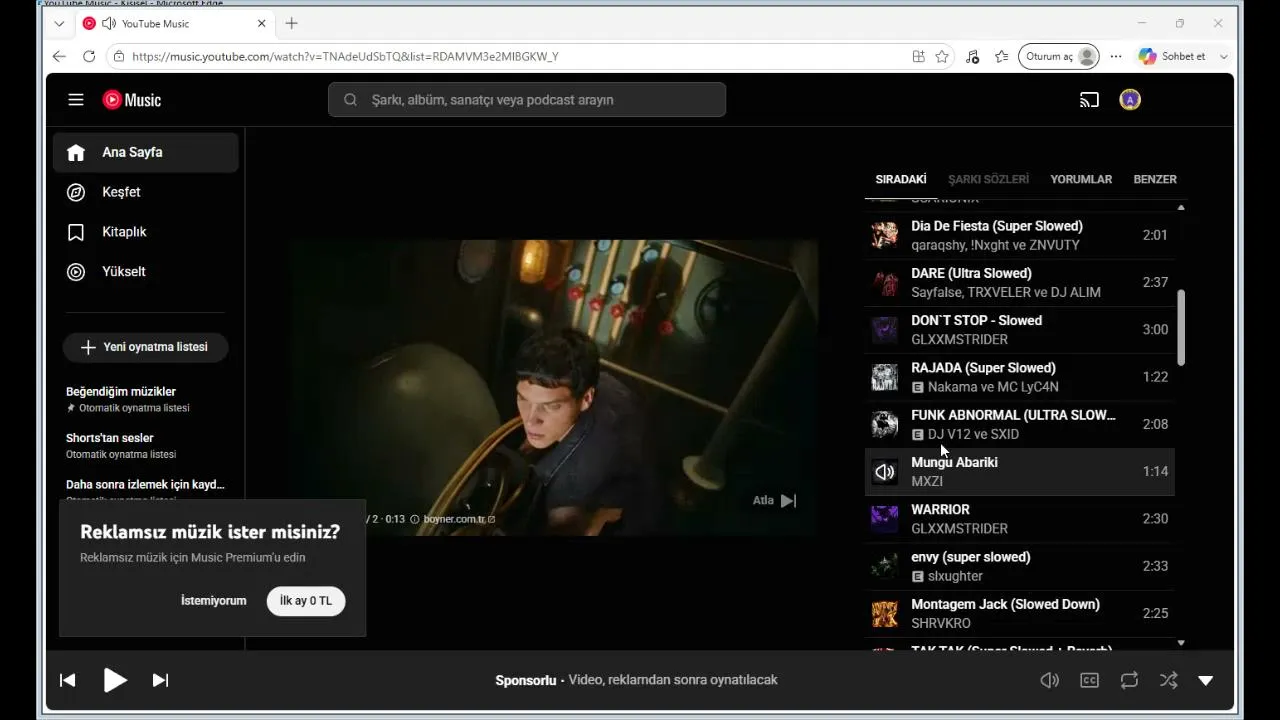Click the queue scroll-down arrow
1280x720 pixels.
[1181, 643]
